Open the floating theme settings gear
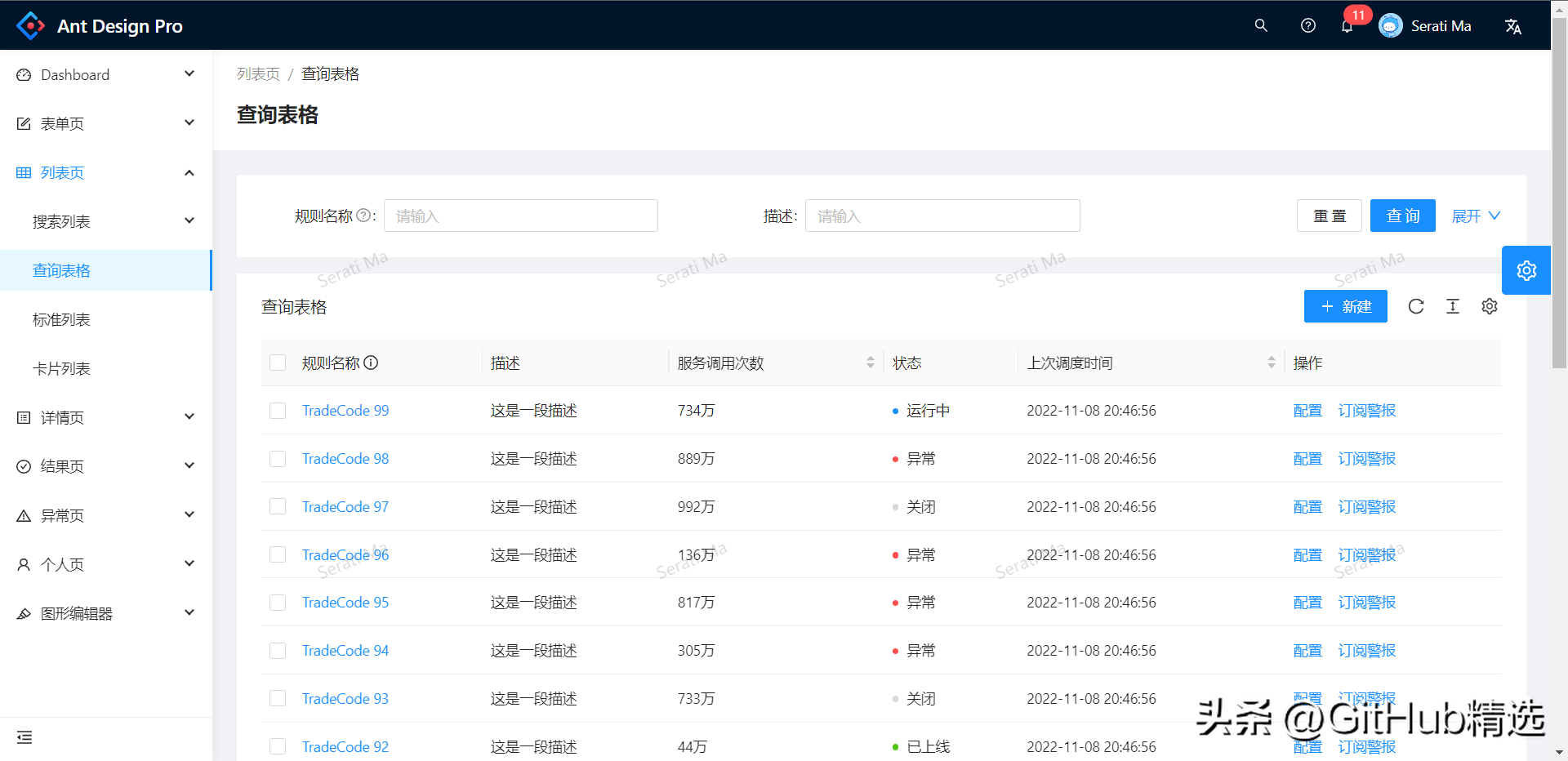The image size is (1568, 761). pos(1526,269)
